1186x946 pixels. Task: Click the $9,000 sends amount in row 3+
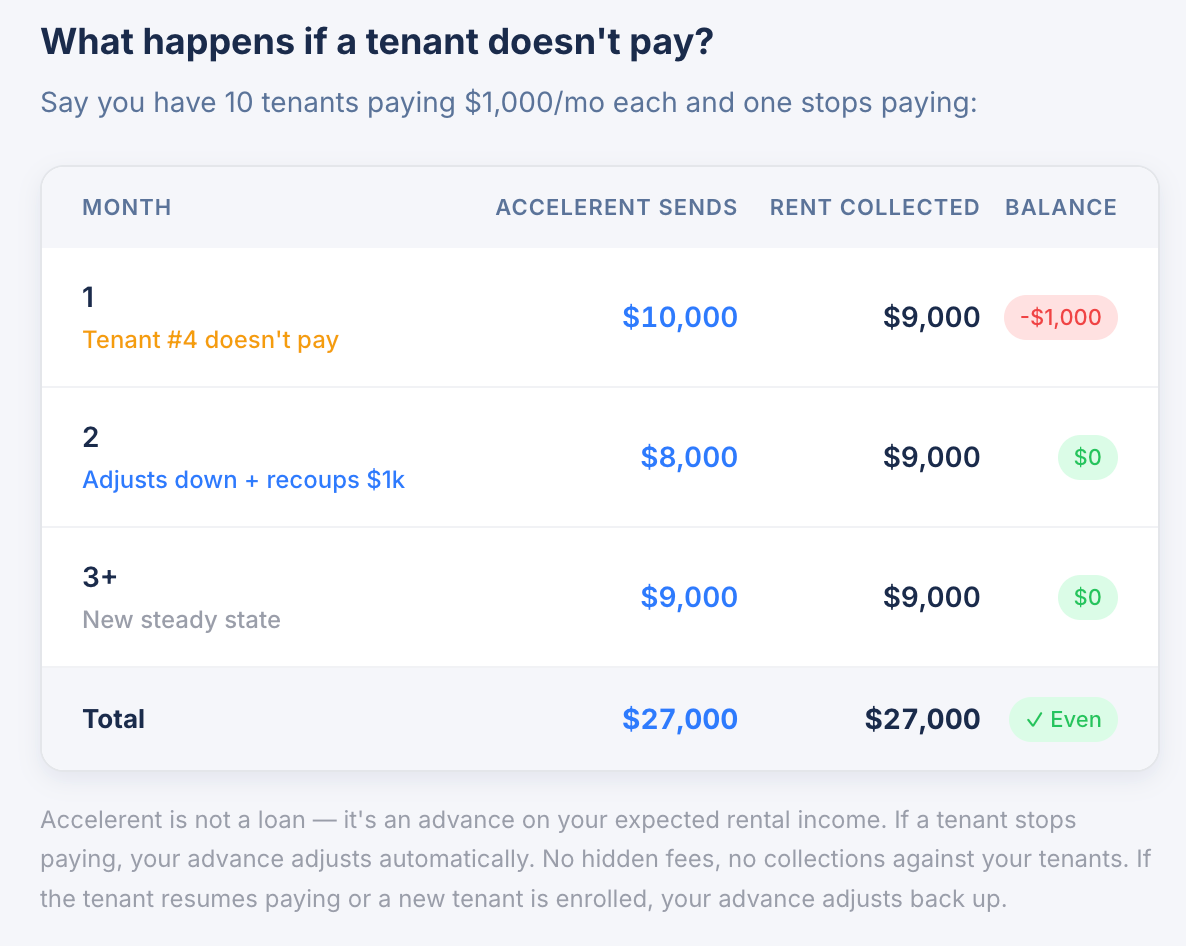689,597
